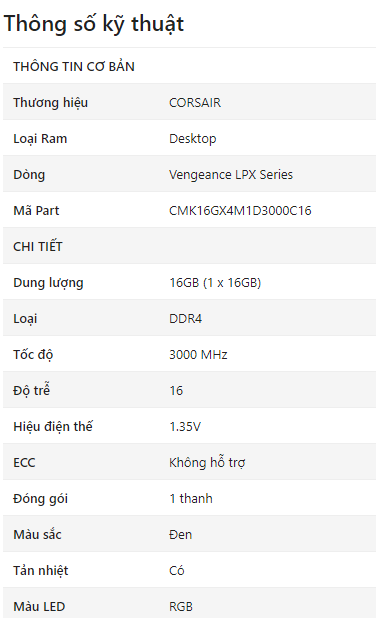
Task: Click the Tản nhiệt row label
Action: (41, 570)
